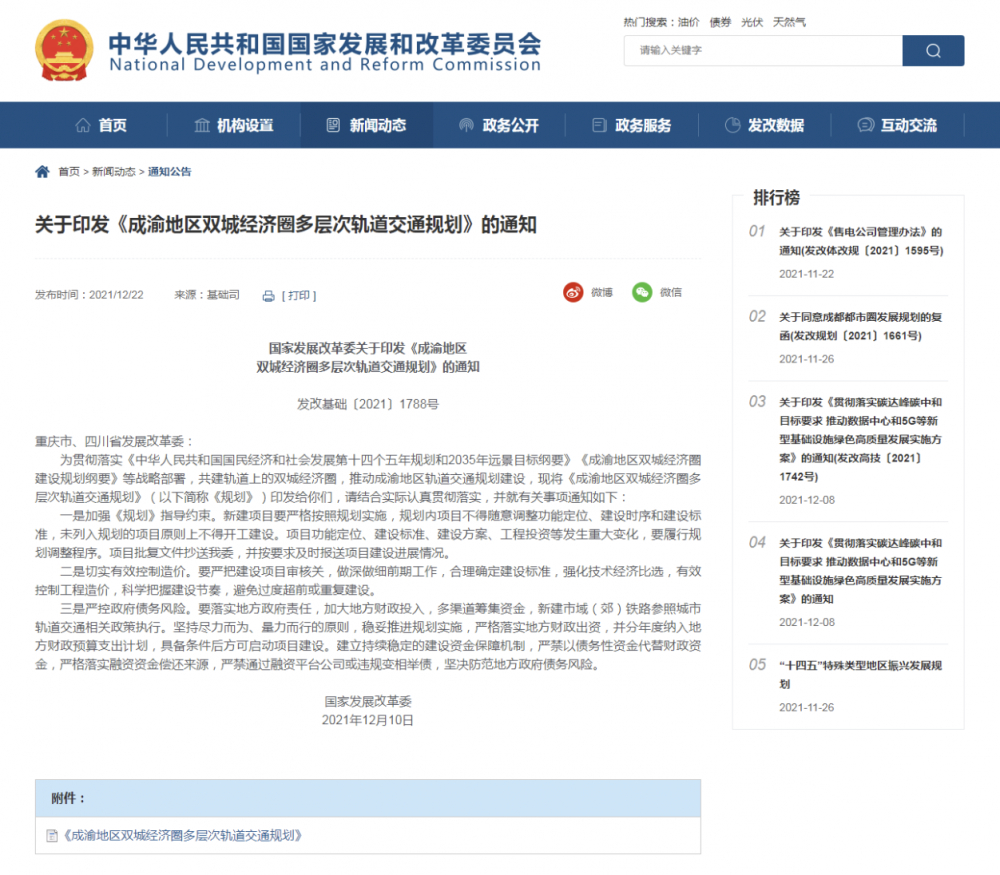Click the newspaper icon beside 新闻动态

point(333,125)
